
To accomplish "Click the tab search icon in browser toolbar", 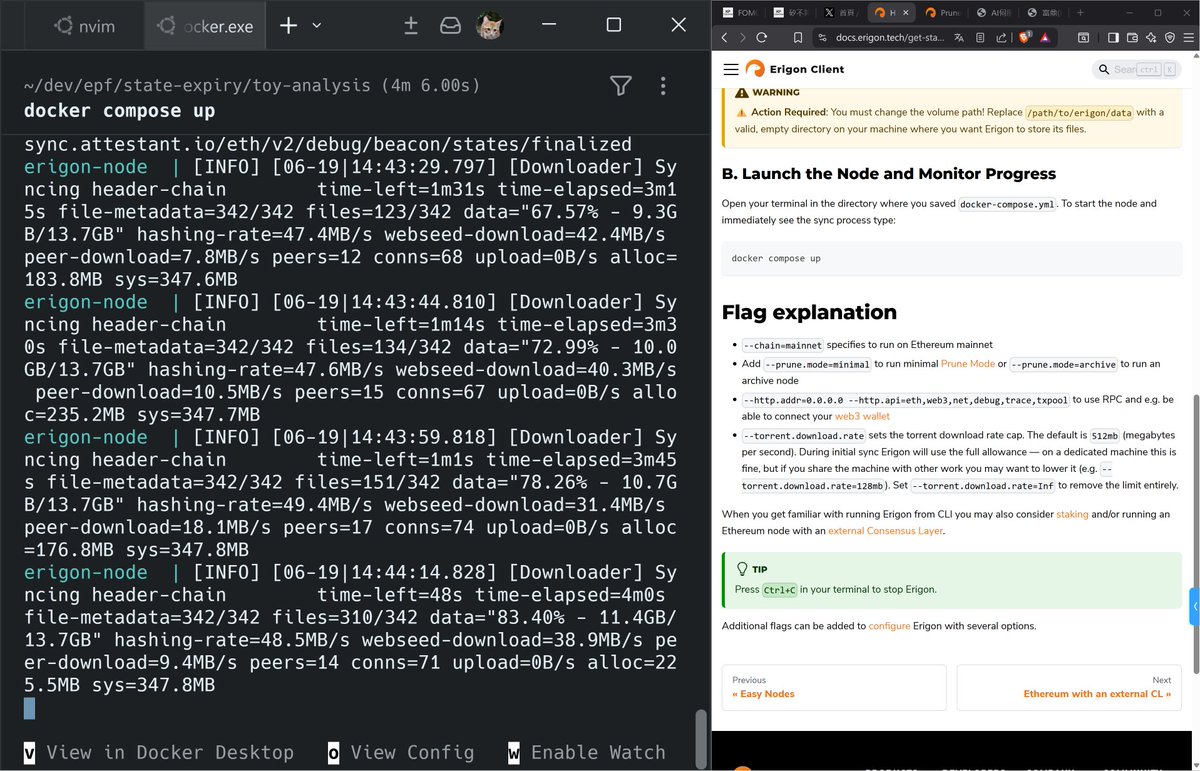I will tap(1082, 38).
